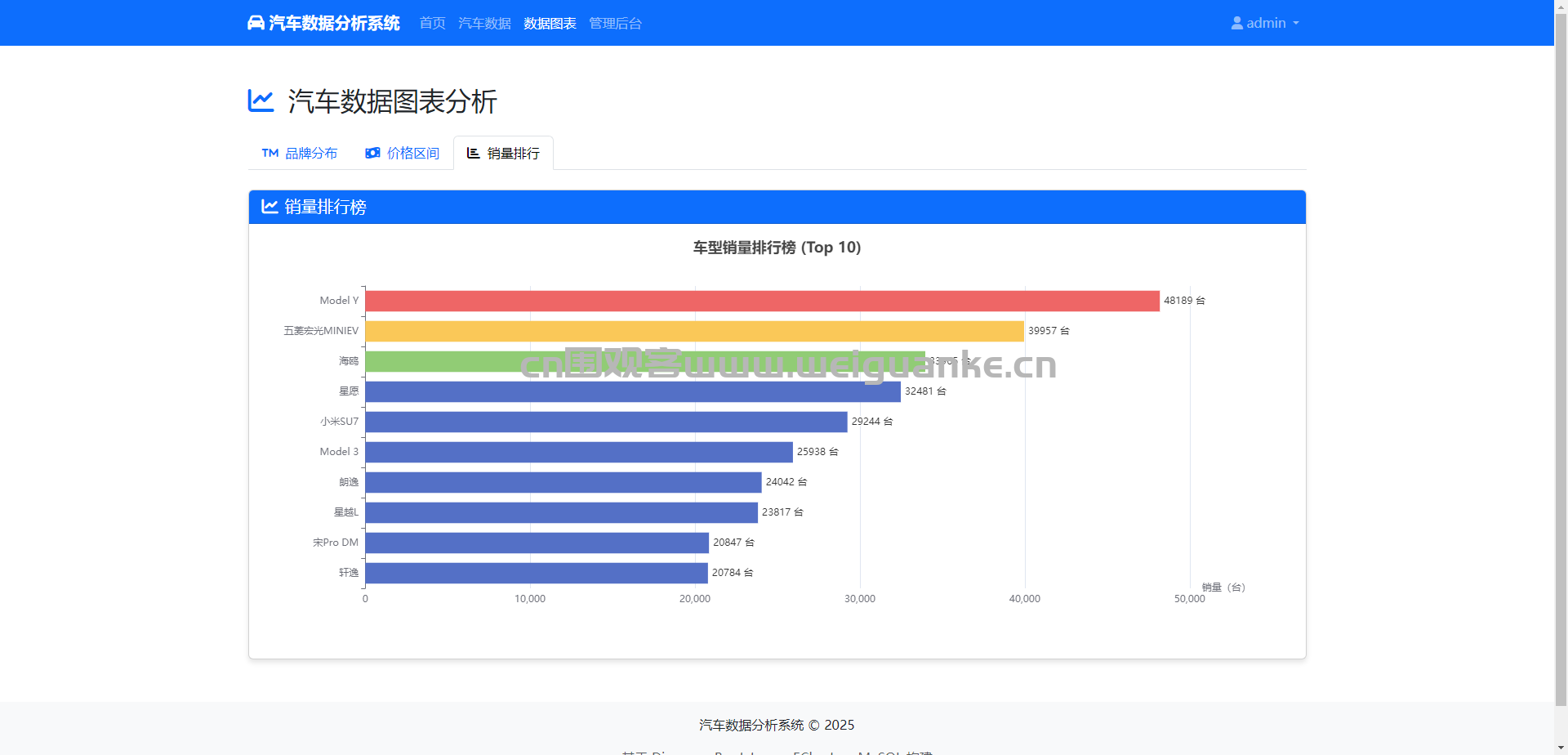Click the green 海鸥 bar
The width and height of the screenshot is (1568, 755).
(645, 361)
